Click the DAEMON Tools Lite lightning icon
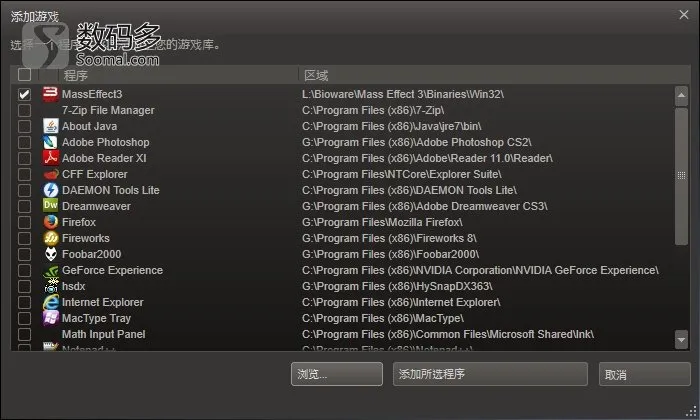Viewport: 700px width, 420px height. pyautogui.click(x=50, y=190)
